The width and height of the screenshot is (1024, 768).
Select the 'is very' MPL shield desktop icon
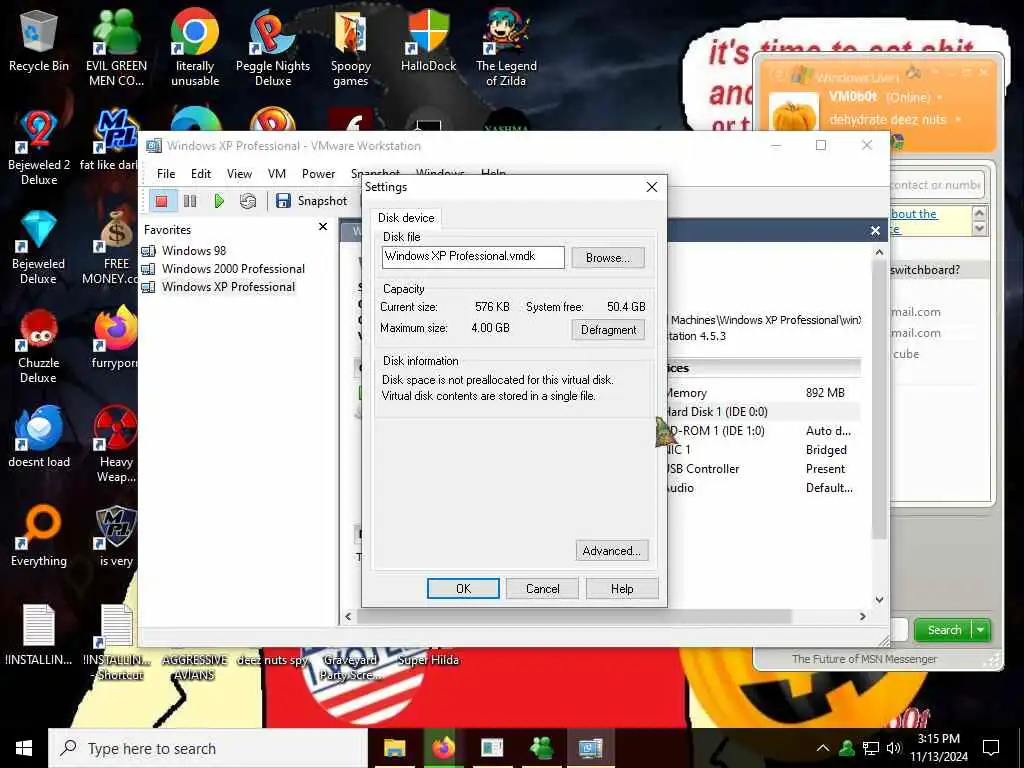[x=116, y=536]
